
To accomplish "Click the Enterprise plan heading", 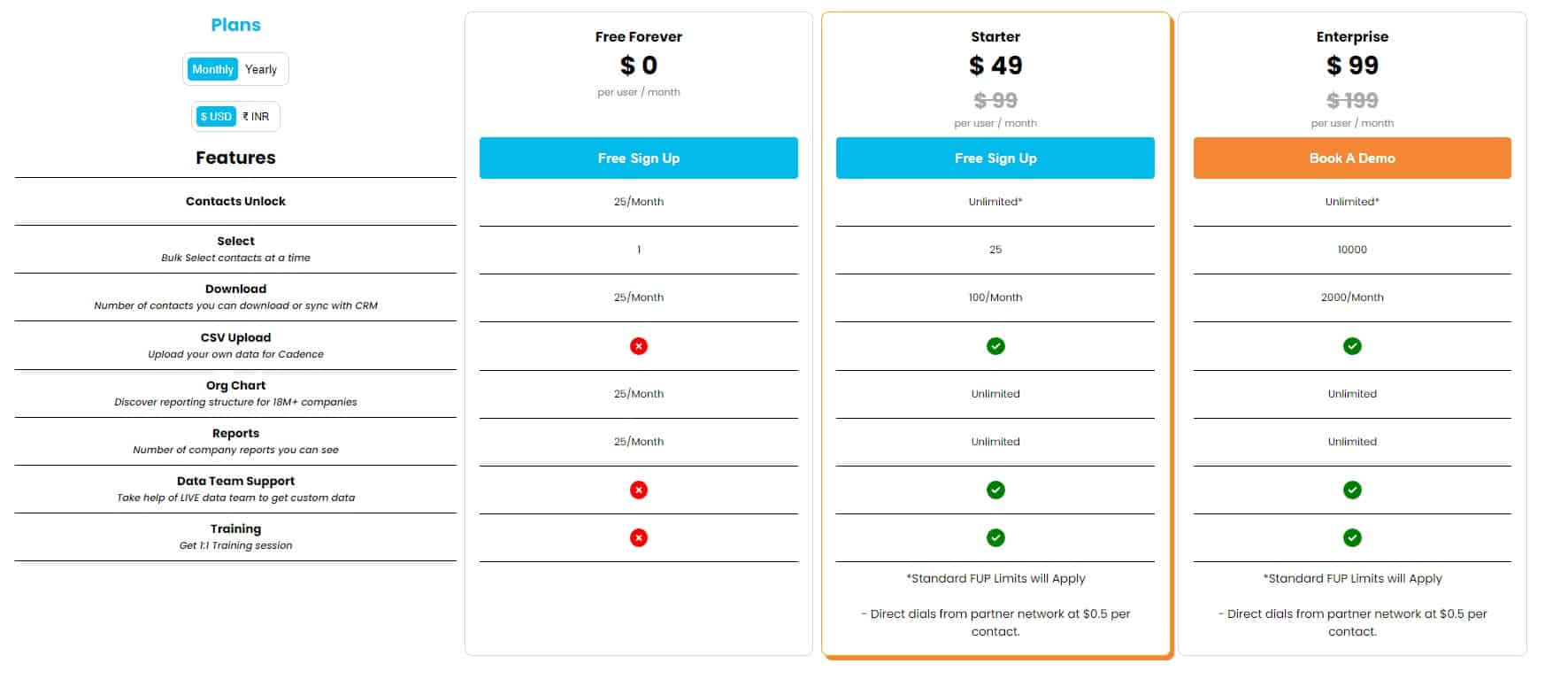I will [1352, 36].
